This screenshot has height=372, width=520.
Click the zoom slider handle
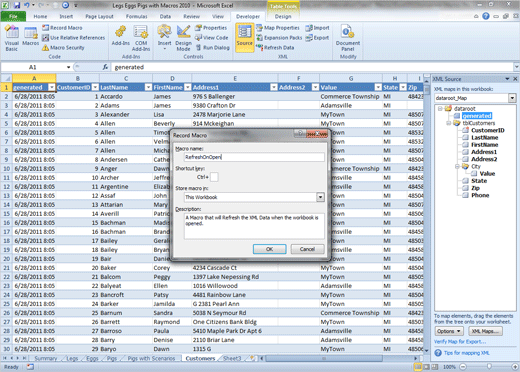tap(489, 367)
